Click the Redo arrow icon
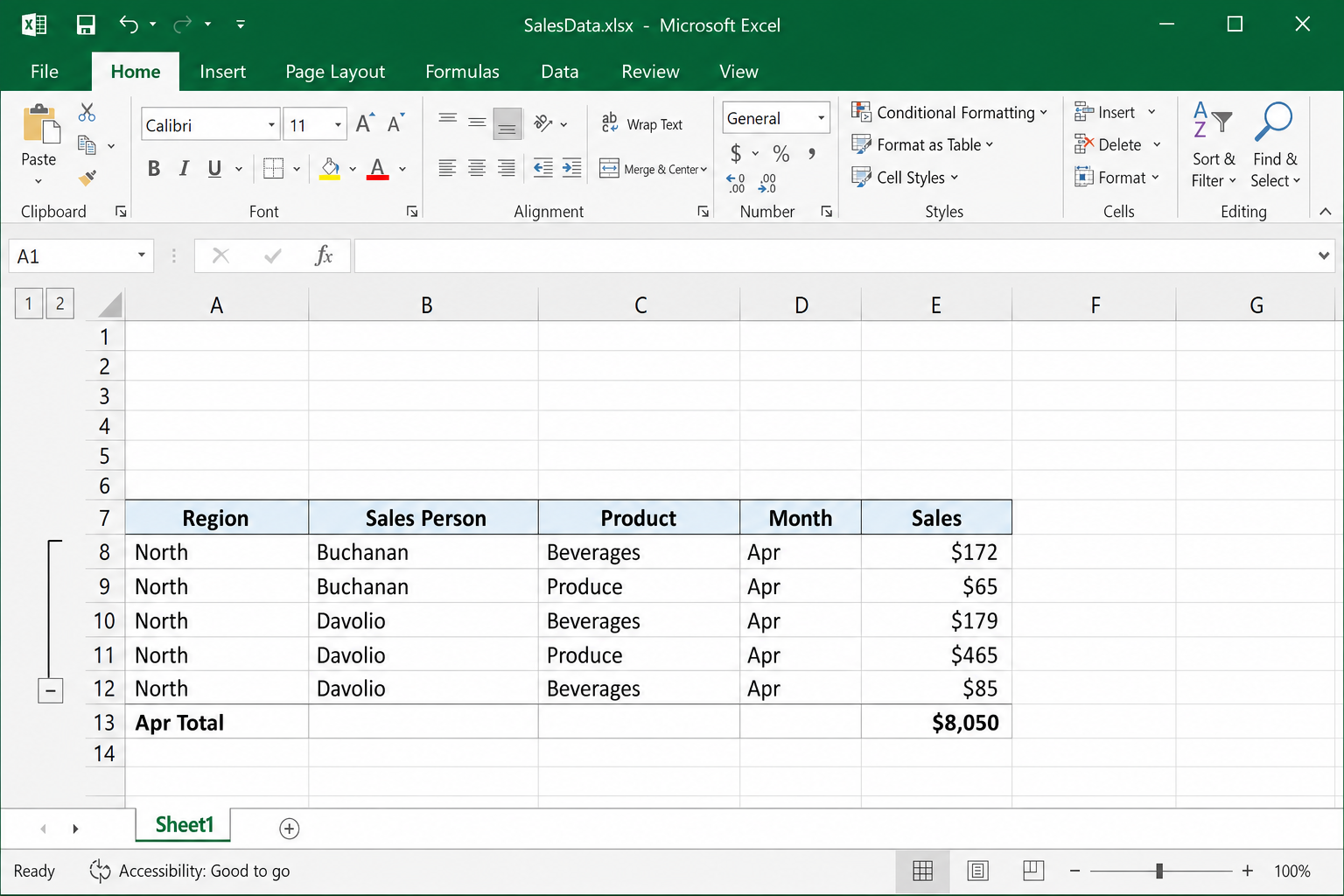1344x896 pixels. 182,24
